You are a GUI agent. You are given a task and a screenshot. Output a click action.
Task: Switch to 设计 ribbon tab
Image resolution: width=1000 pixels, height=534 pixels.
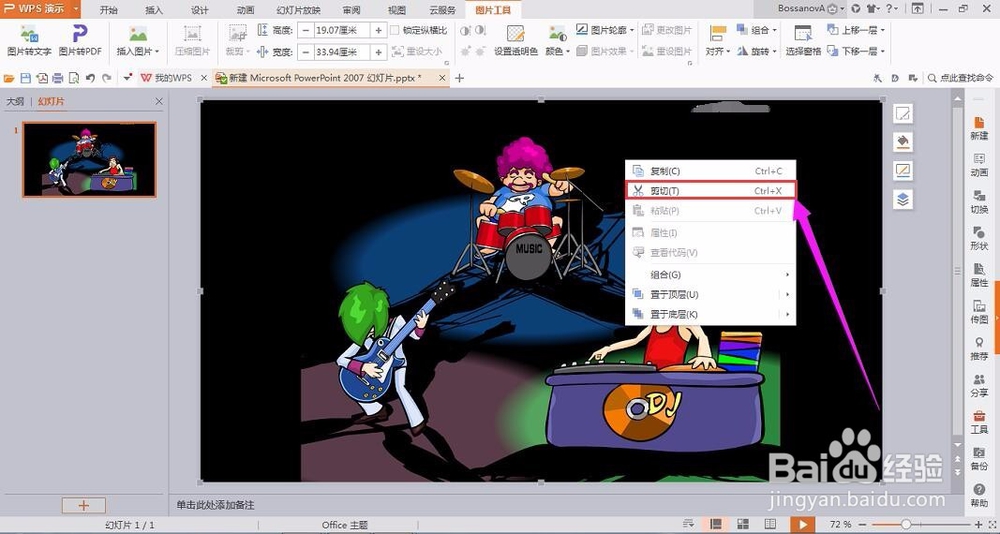pos(200,10)
